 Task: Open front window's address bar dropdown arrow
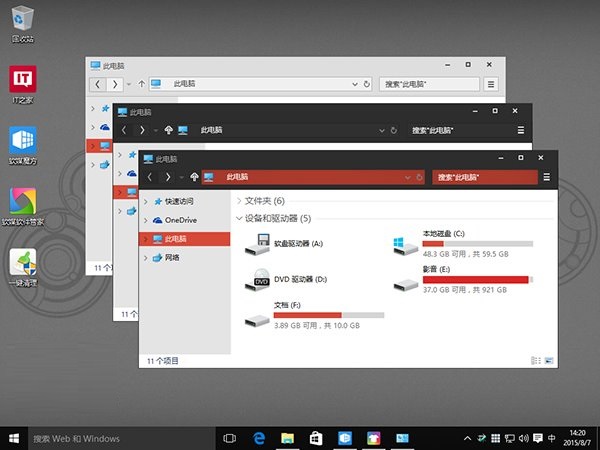(x=406, y=177)
